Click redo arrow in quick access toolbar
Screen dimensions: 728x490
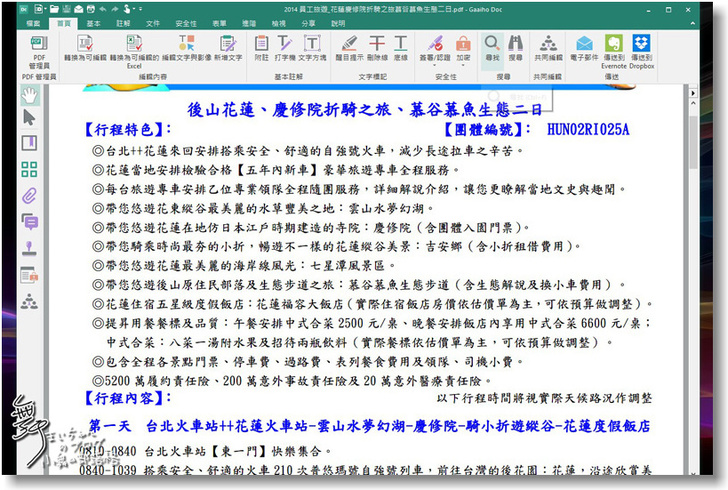point(115,9)
